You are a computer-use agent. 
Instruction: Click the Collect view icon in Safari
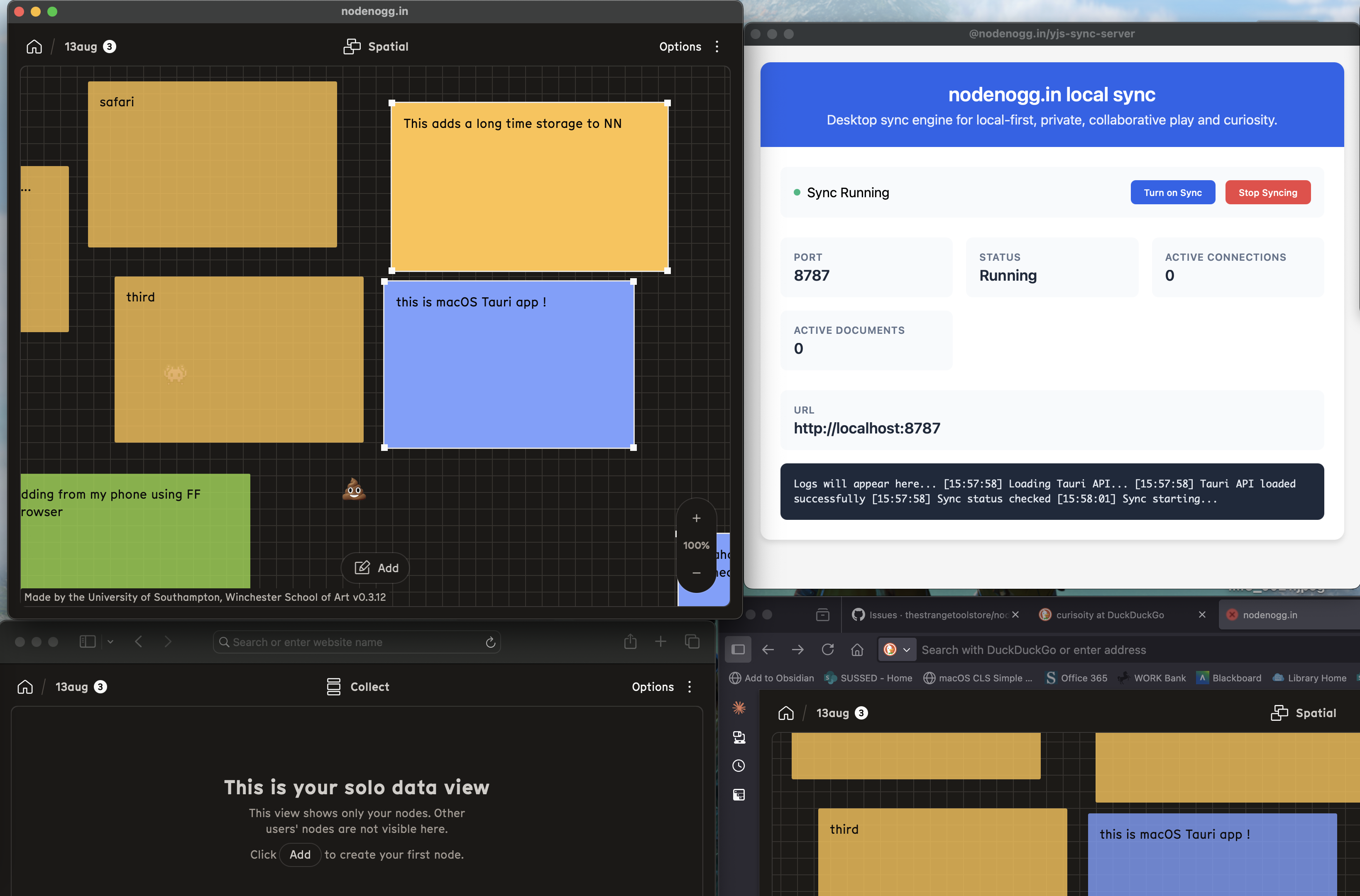(334, 686)
